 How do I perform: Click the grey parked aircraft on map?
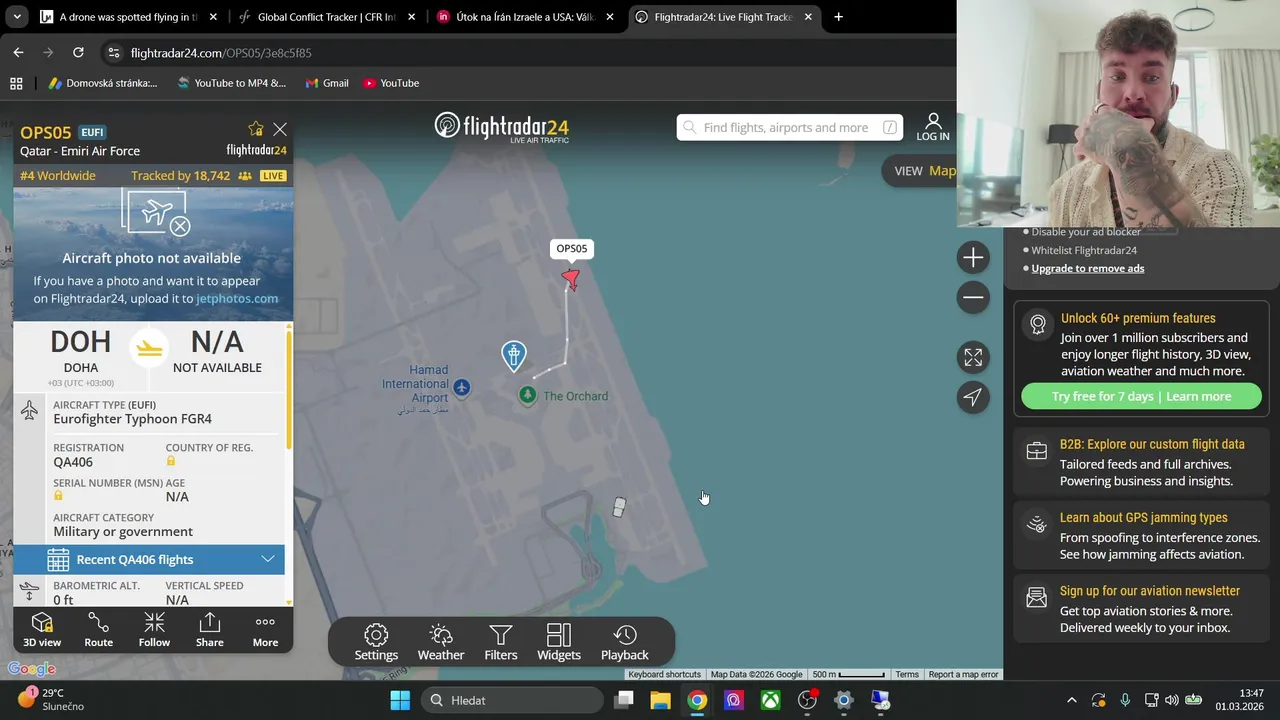(619, 508)
